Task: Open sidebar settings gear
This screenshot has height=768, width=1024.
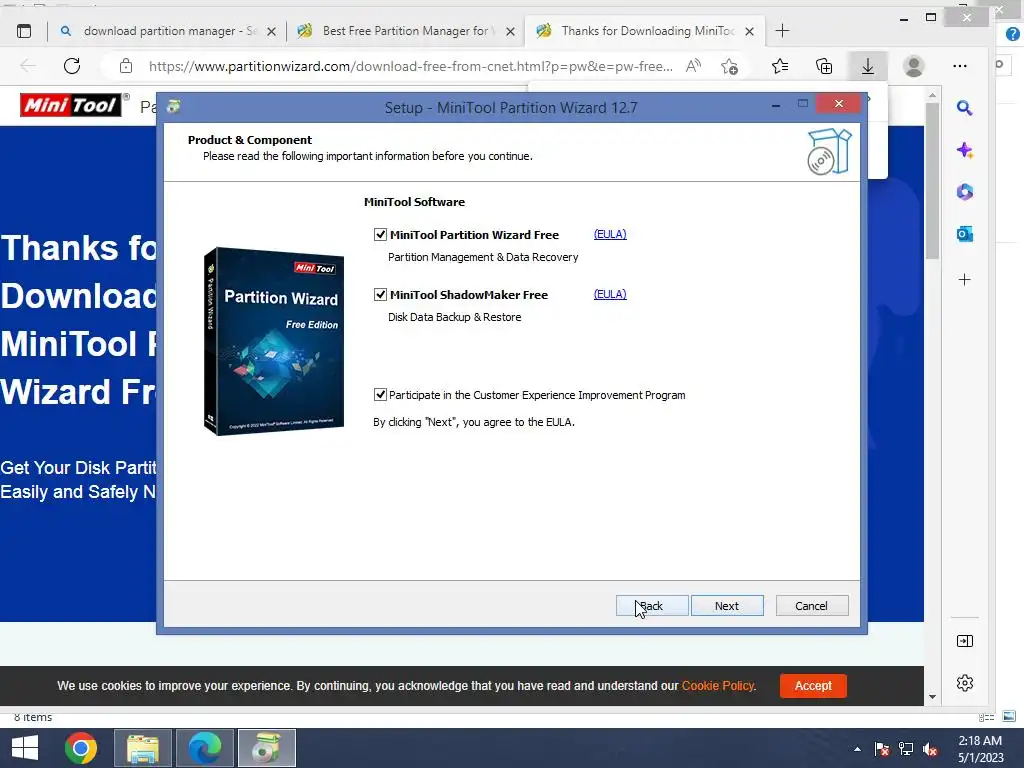Action: point(965,683)
